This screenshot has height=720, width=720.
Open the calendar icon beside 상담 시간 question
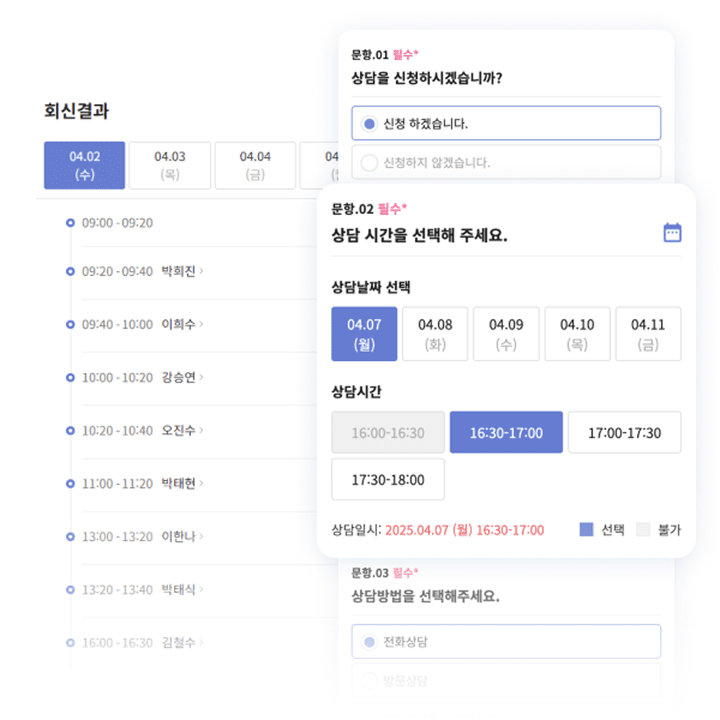tap(672, 233)
